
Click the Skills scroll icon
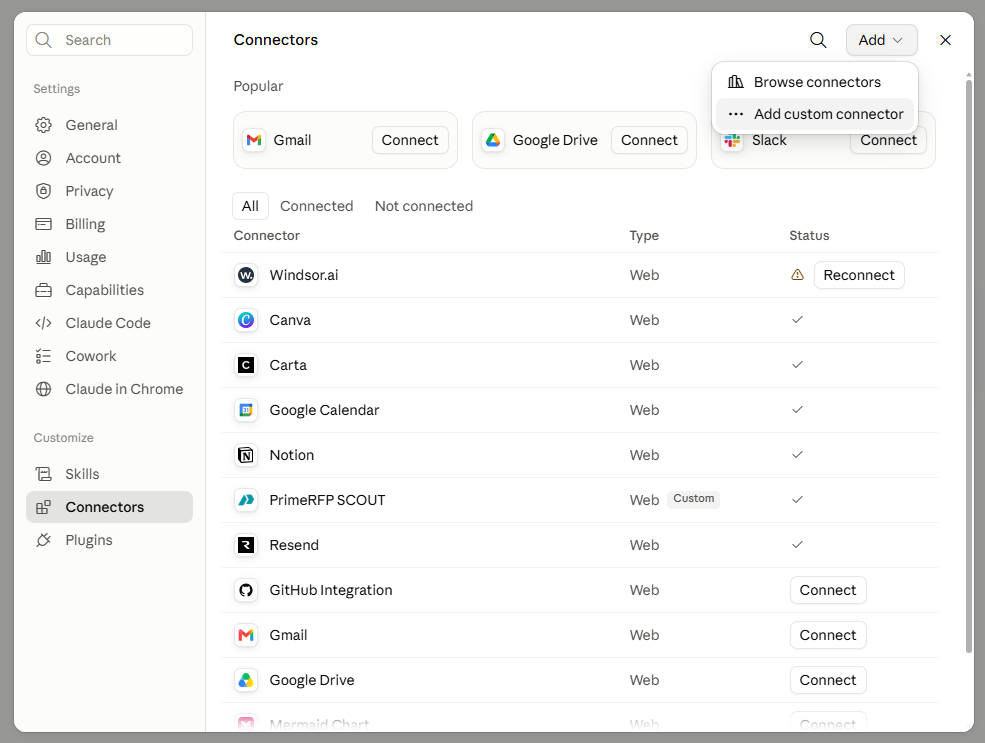pyautogui.click(x=43, y=474)
